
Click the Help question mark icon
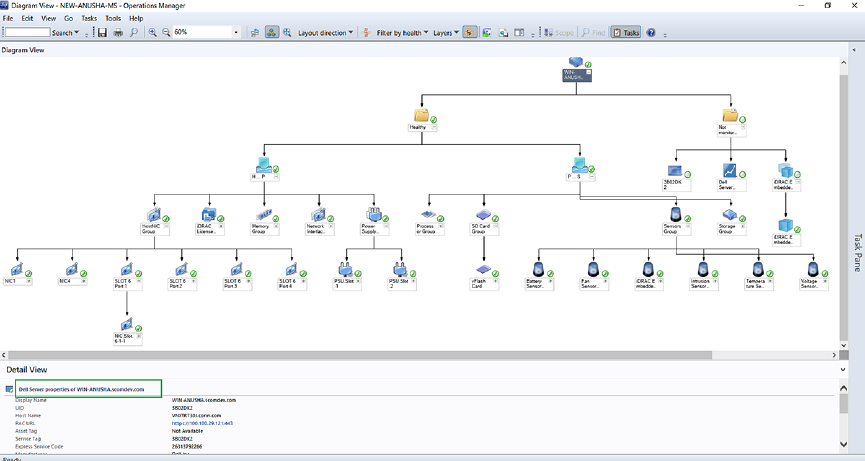point(651,33)
